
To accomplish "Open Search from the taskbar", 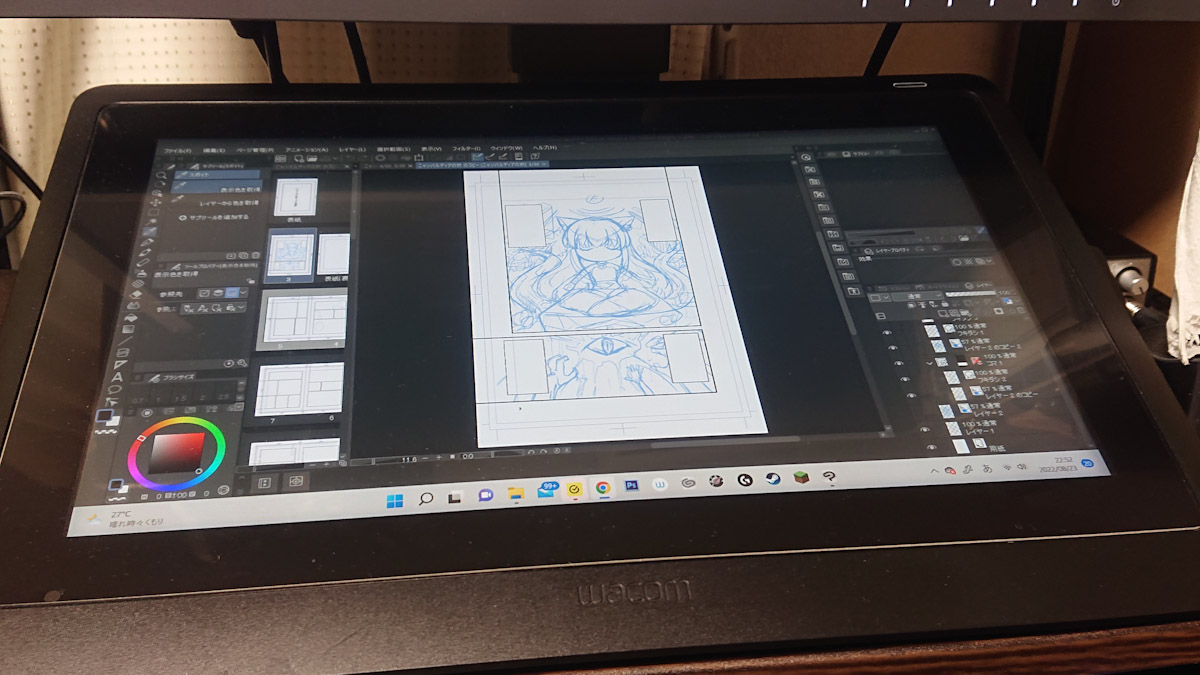I will [x=425, y=497].
